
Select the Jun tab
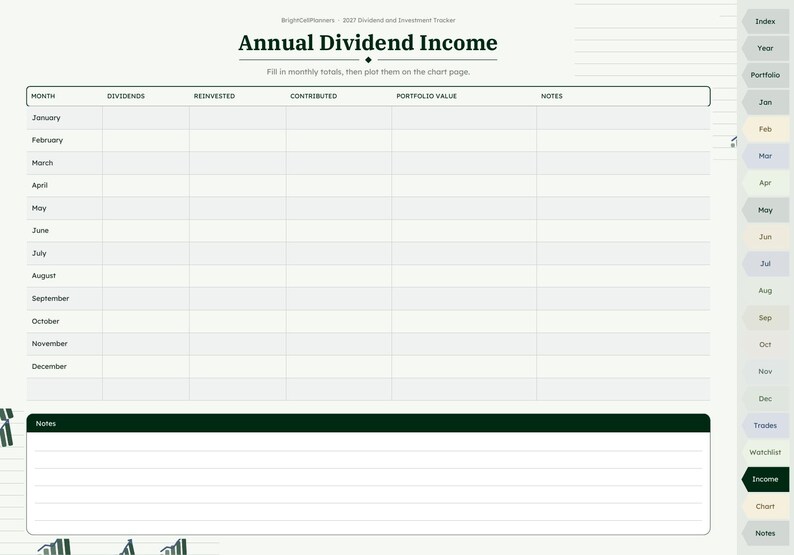click(x=765, y=237)
